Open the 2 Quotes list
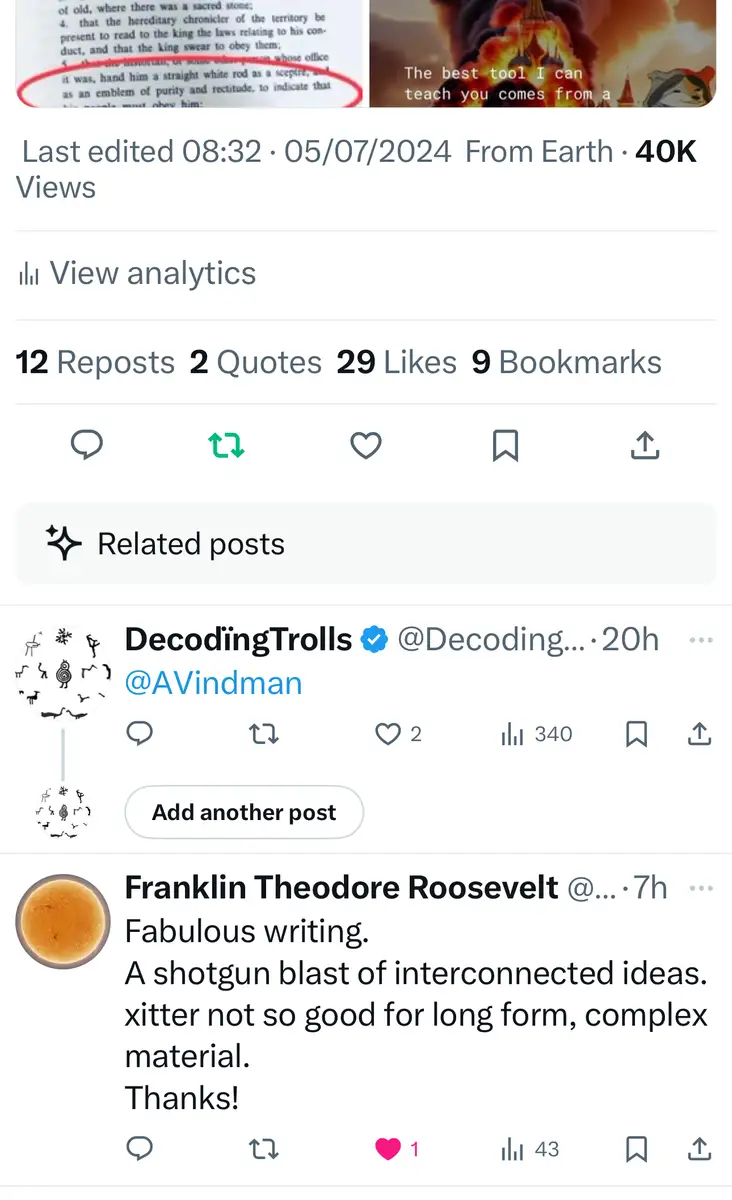 coord(256,362)
